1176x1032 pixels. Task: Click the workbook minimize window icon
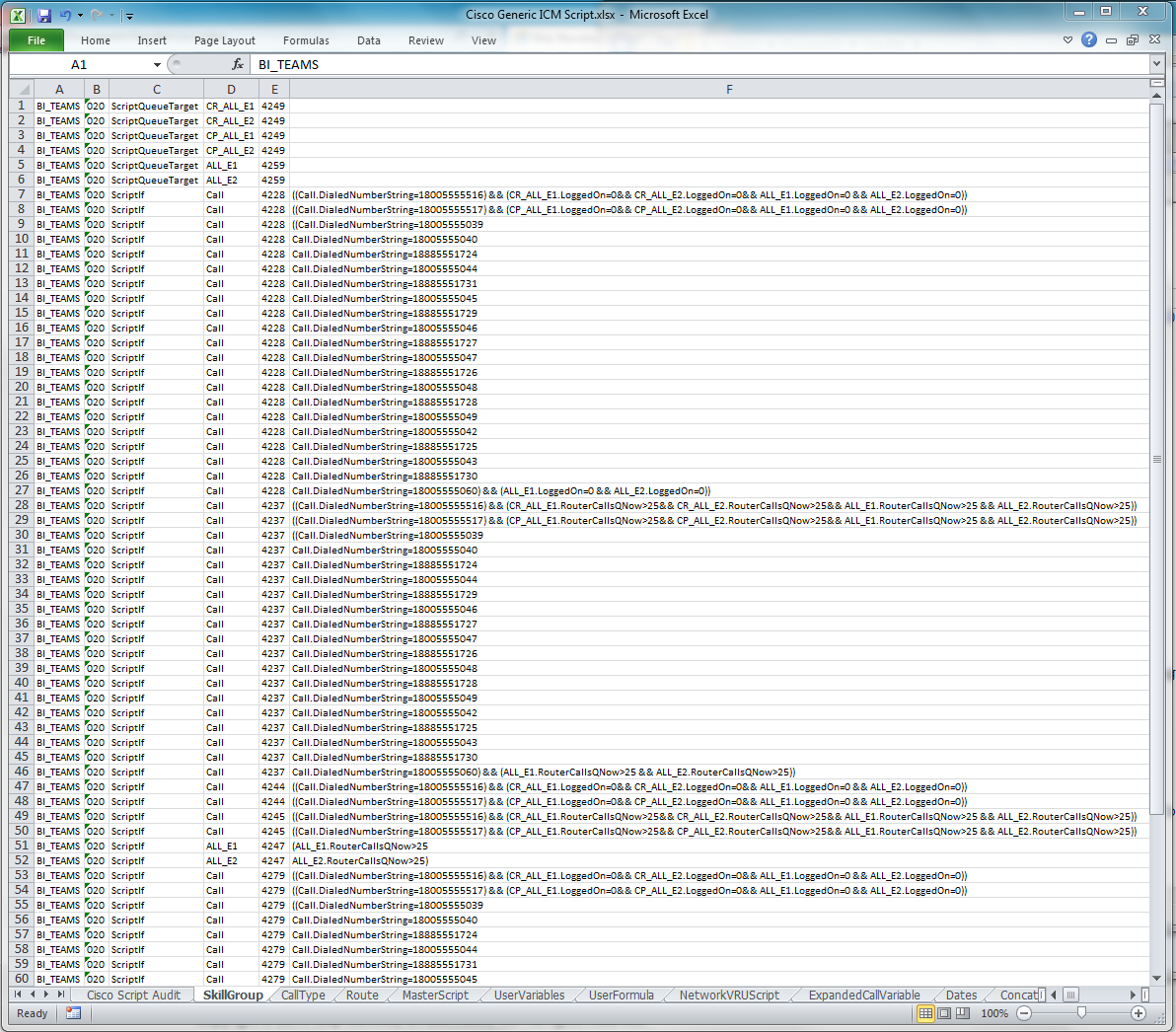click(1111, 40)
